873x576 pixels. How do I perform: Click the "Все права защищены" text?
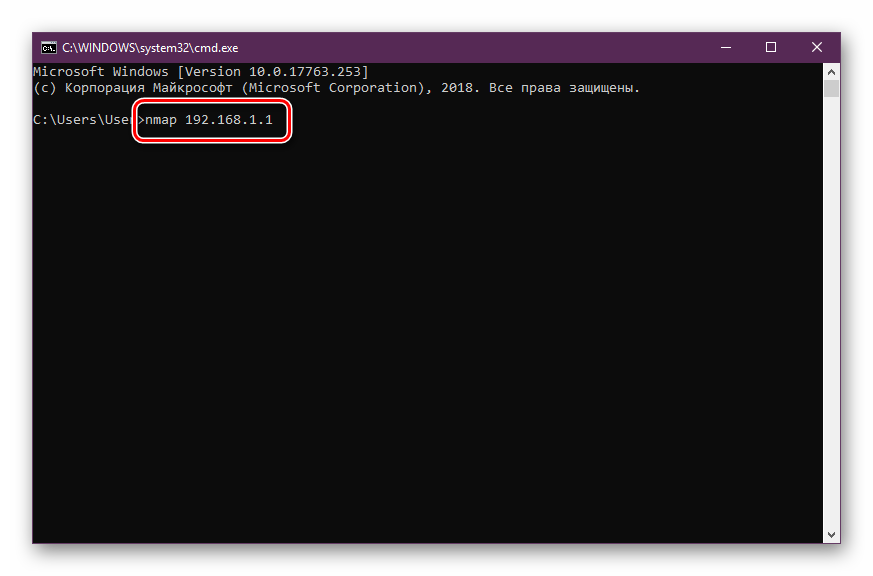pos(561,88)
